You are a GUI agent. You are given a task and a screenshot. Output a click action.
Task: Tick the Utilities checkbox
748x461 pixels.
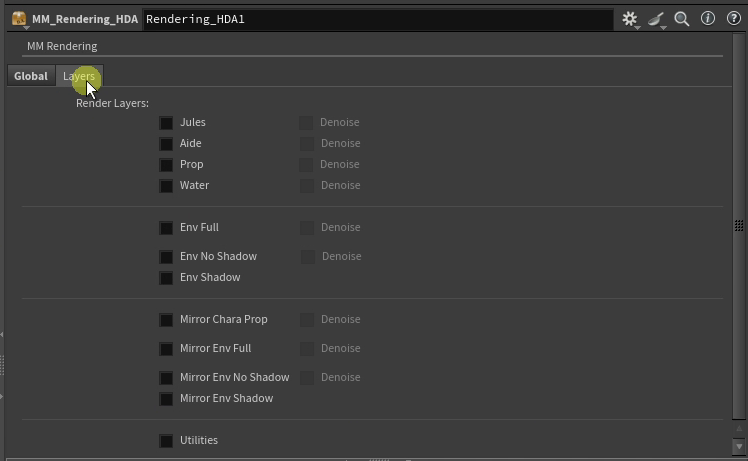click(x=166, y=441)
